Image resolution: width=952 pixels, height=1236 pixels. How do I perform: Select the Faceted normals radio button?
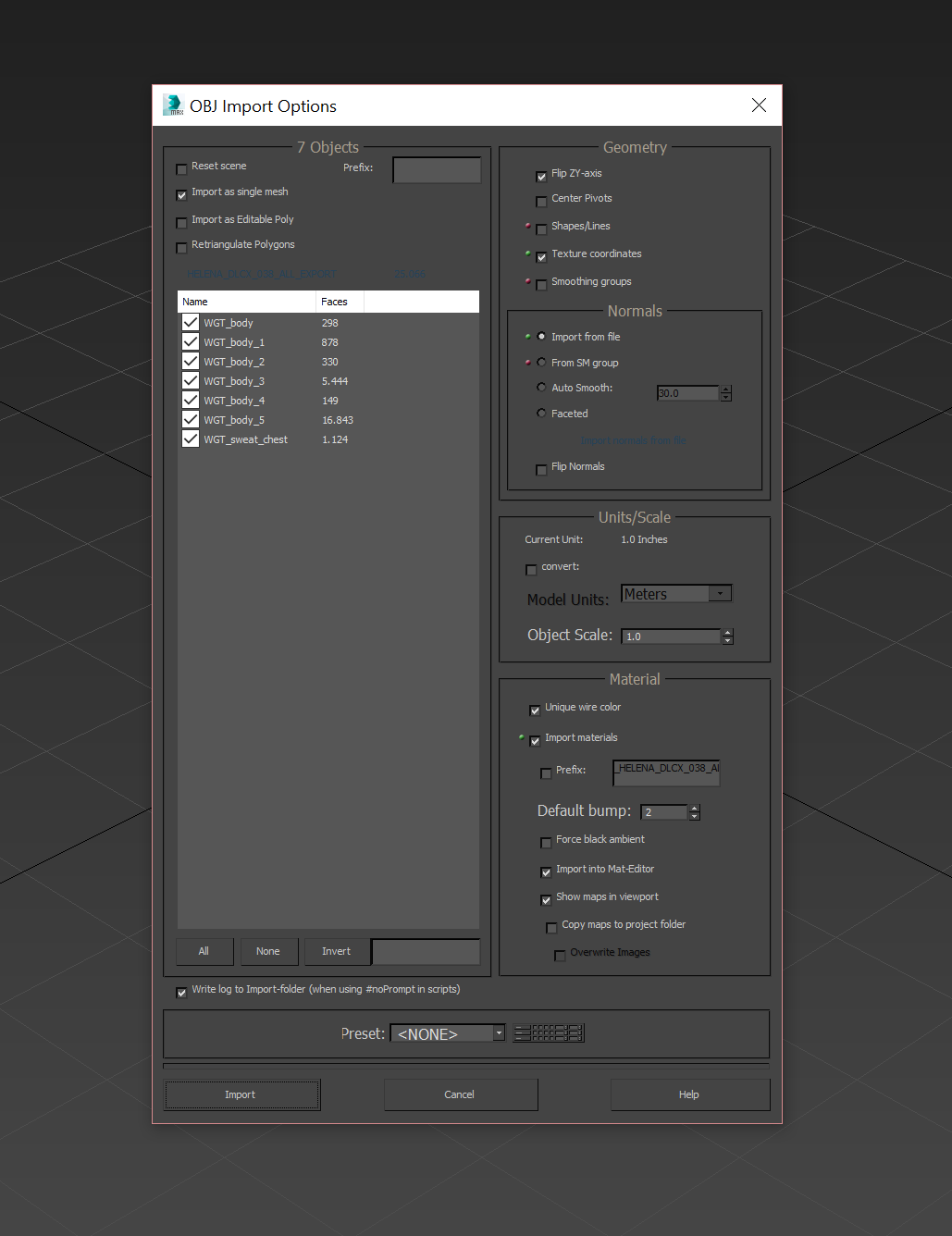(x=541, y=414)
